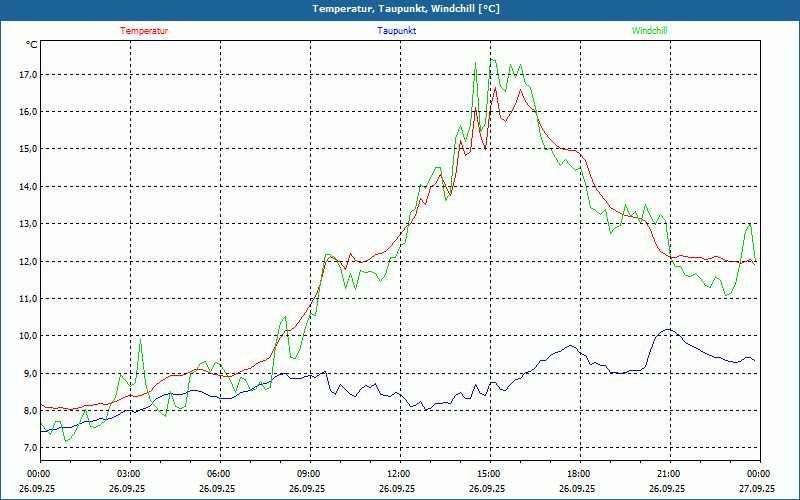
Task: Select the 06:00 time axis marker
Action: [219, 473]
